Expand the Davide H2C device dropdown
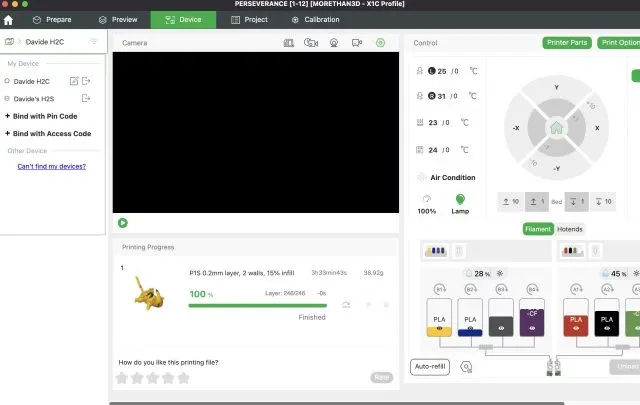The width and height of the screenshot is (640, 405). pyautogui.click(x=94, y=42)
